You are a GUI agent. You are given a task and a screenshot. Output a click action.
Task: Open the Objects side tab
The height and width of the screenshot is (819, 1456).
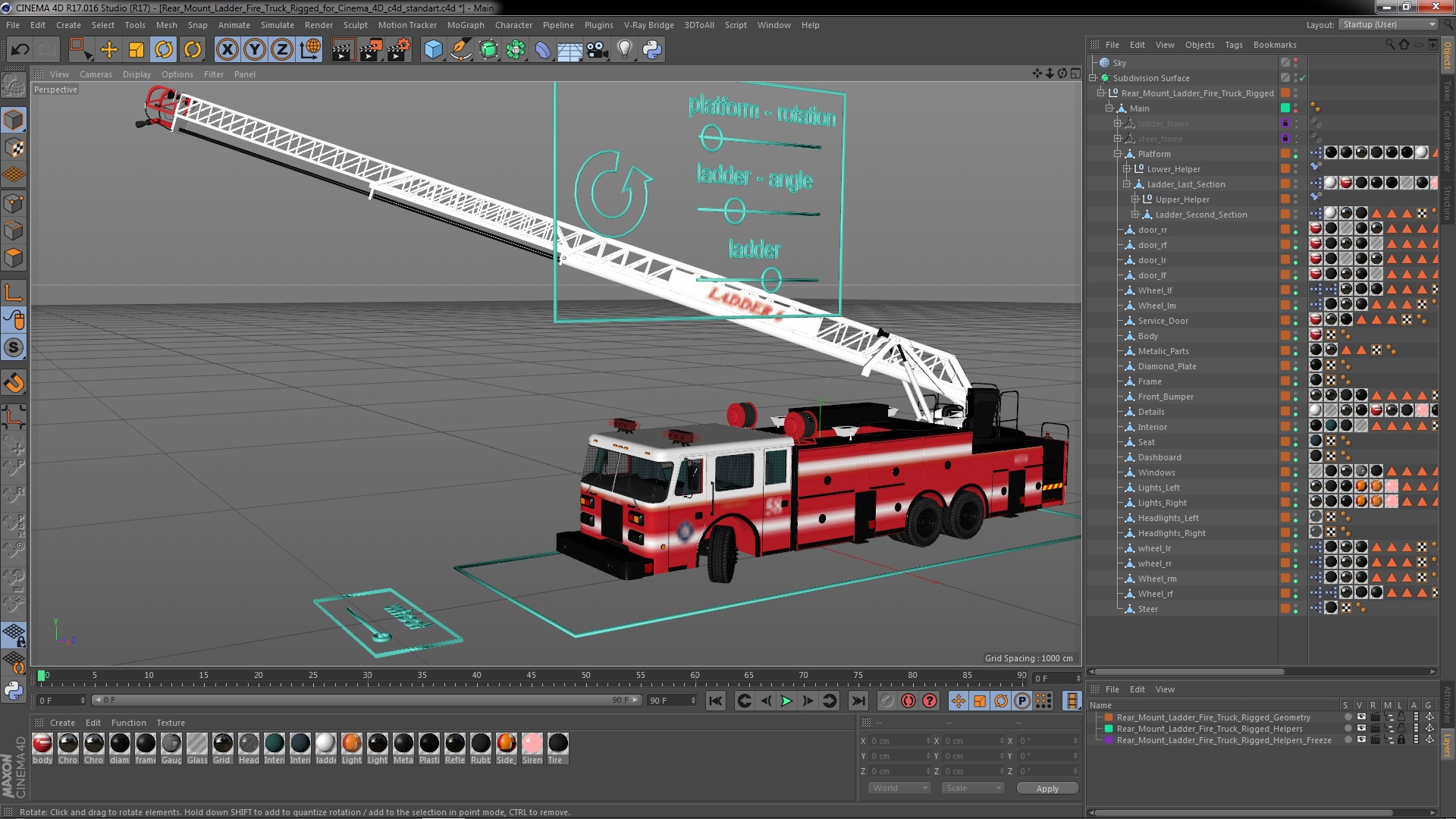[x=1448, y=56]
